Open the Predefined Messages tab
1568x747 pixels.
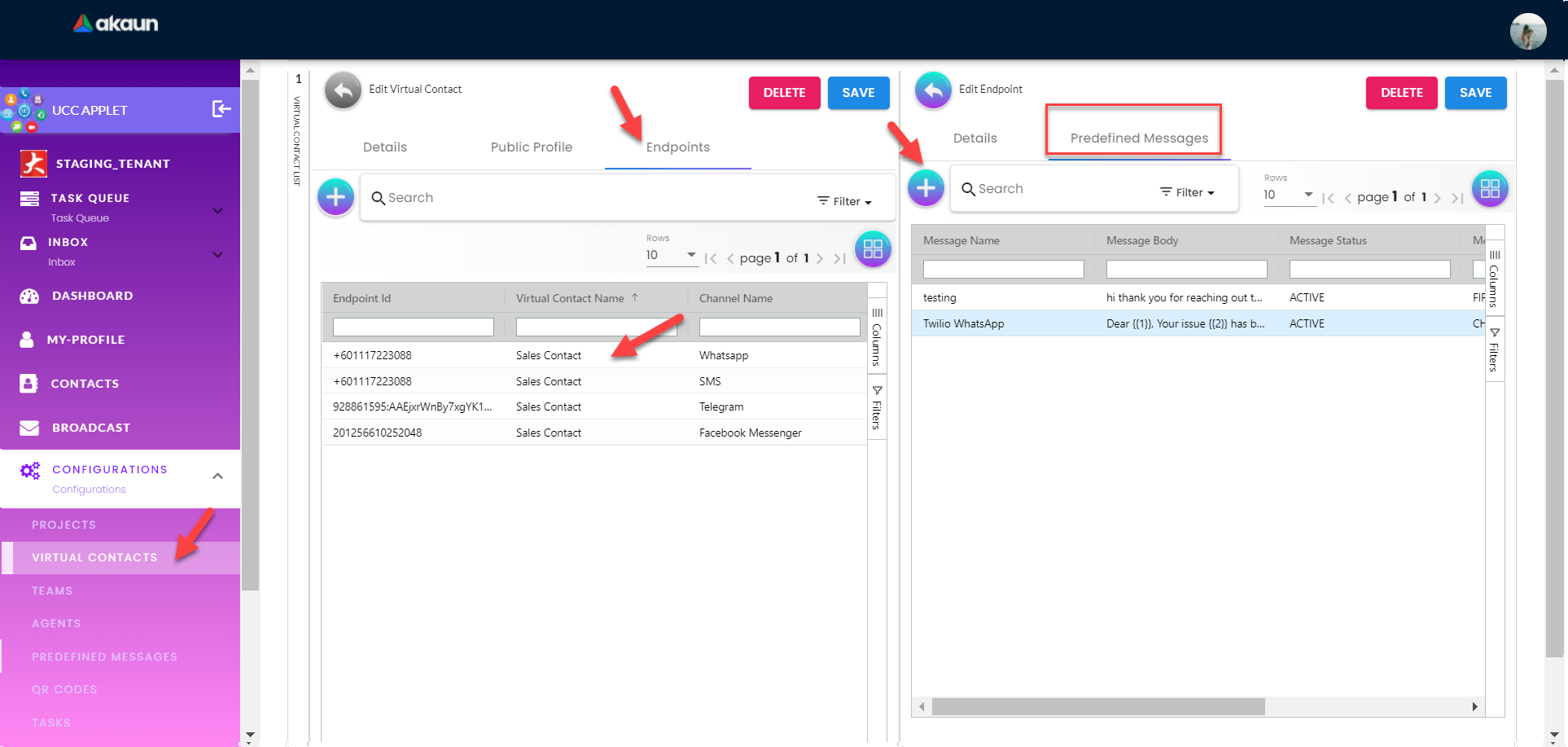[x=1138, y=138]
